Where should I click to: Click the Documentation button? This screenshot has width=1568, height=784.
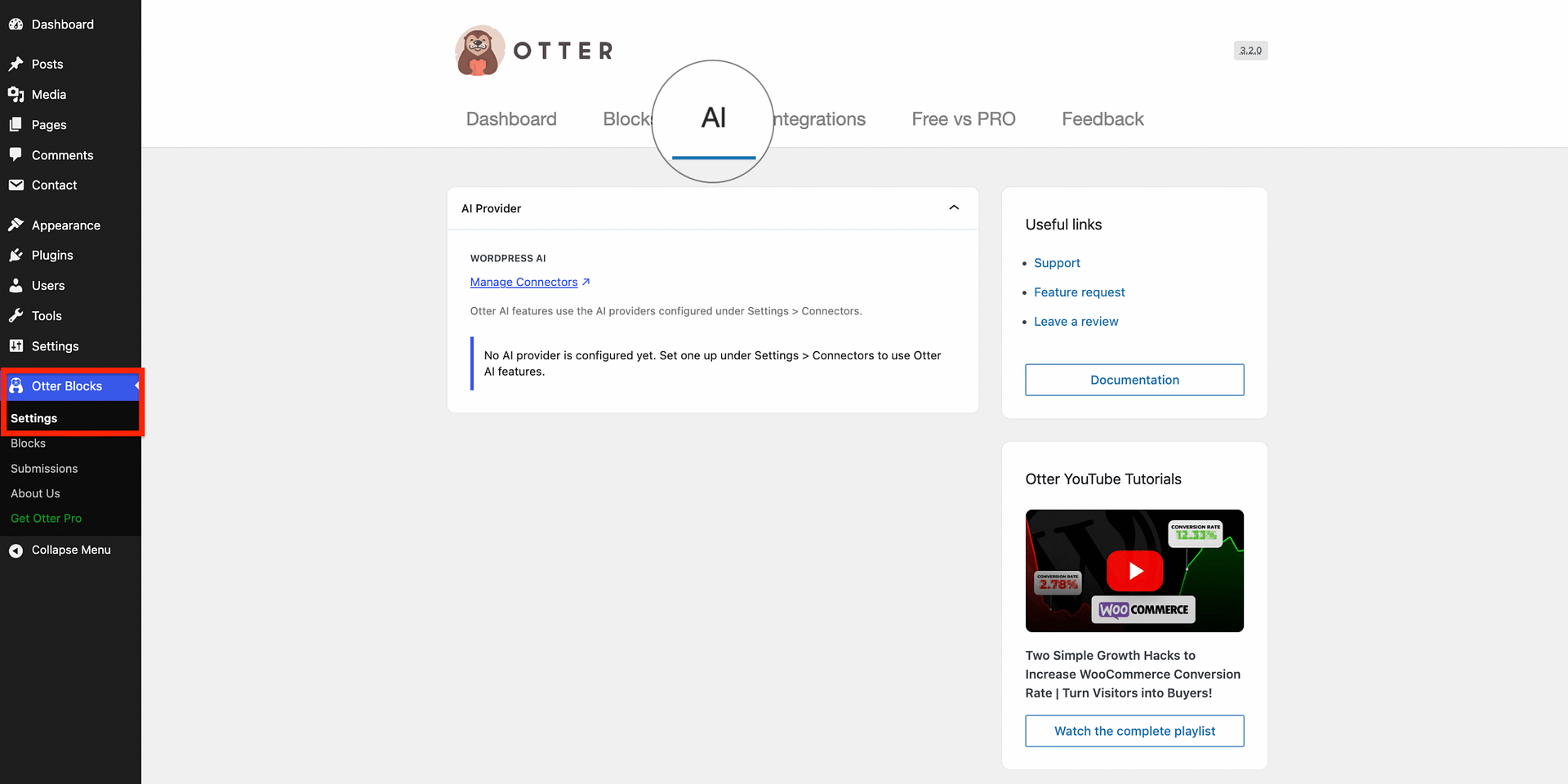click(x=1134, y=380)
